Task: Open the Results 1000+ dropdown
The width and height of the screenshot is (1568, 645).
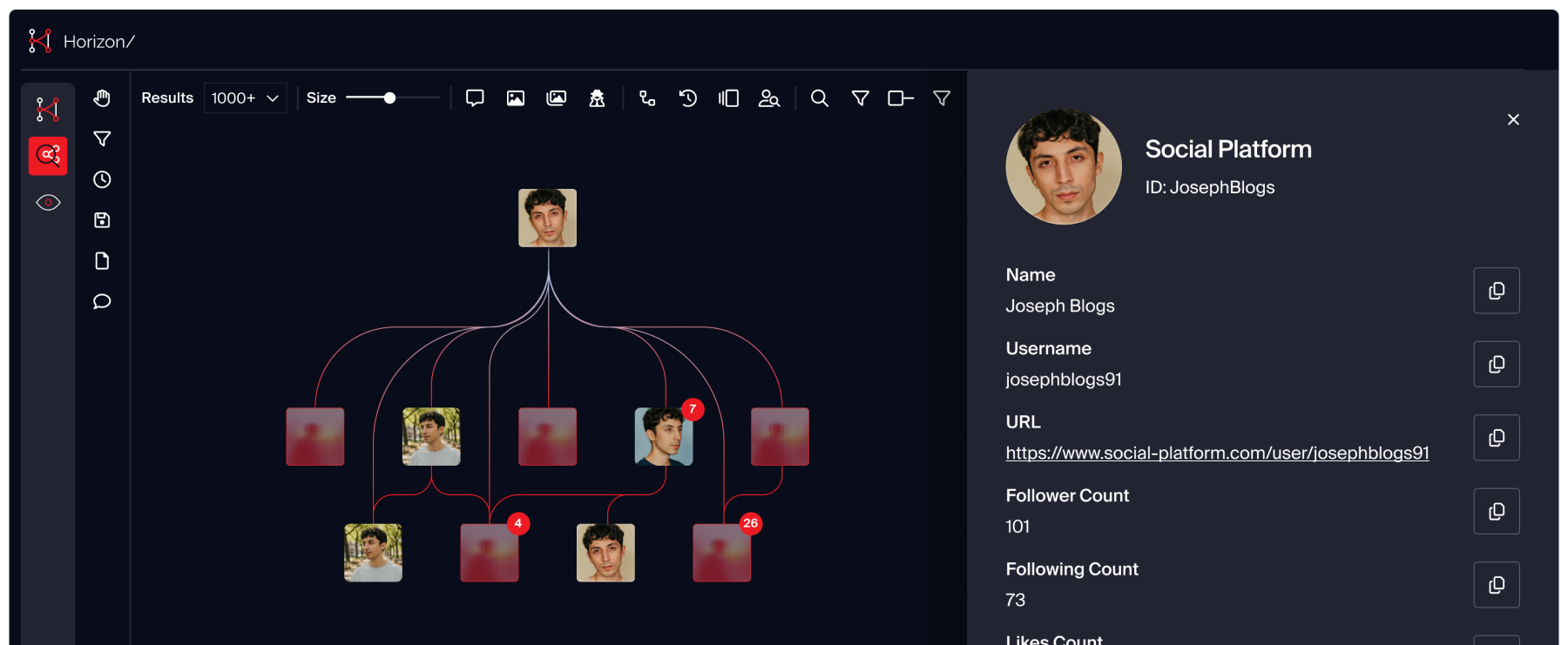Action: [x=245, y=98]
